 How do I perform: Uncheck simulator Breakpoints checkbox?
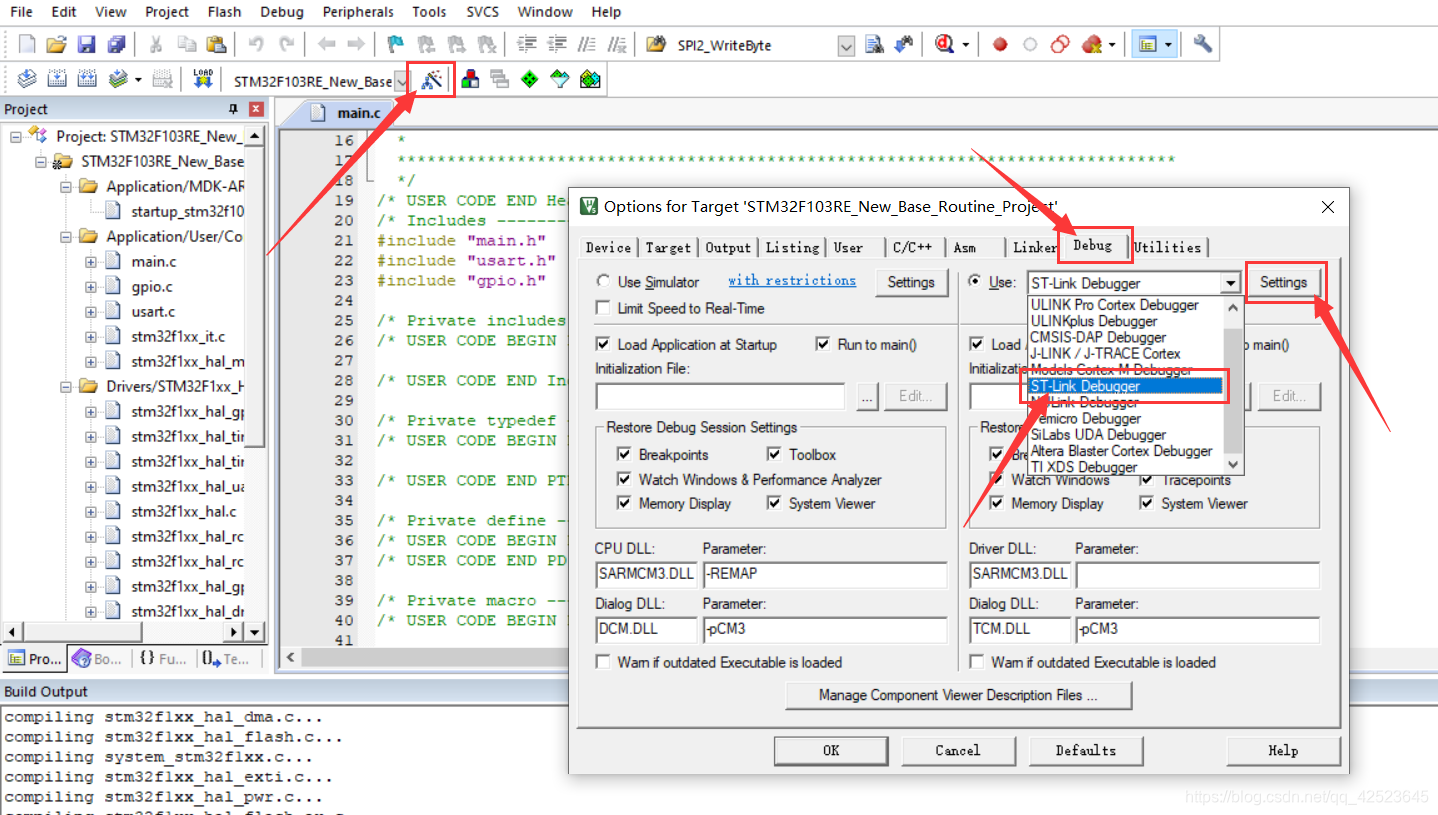click(625, 454)
